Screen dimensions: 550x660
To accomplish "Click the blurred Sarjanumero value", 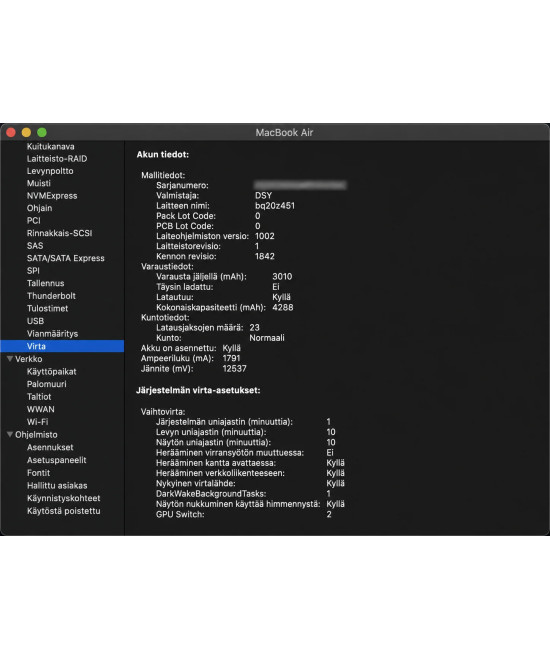I will [x=300, y=185].
